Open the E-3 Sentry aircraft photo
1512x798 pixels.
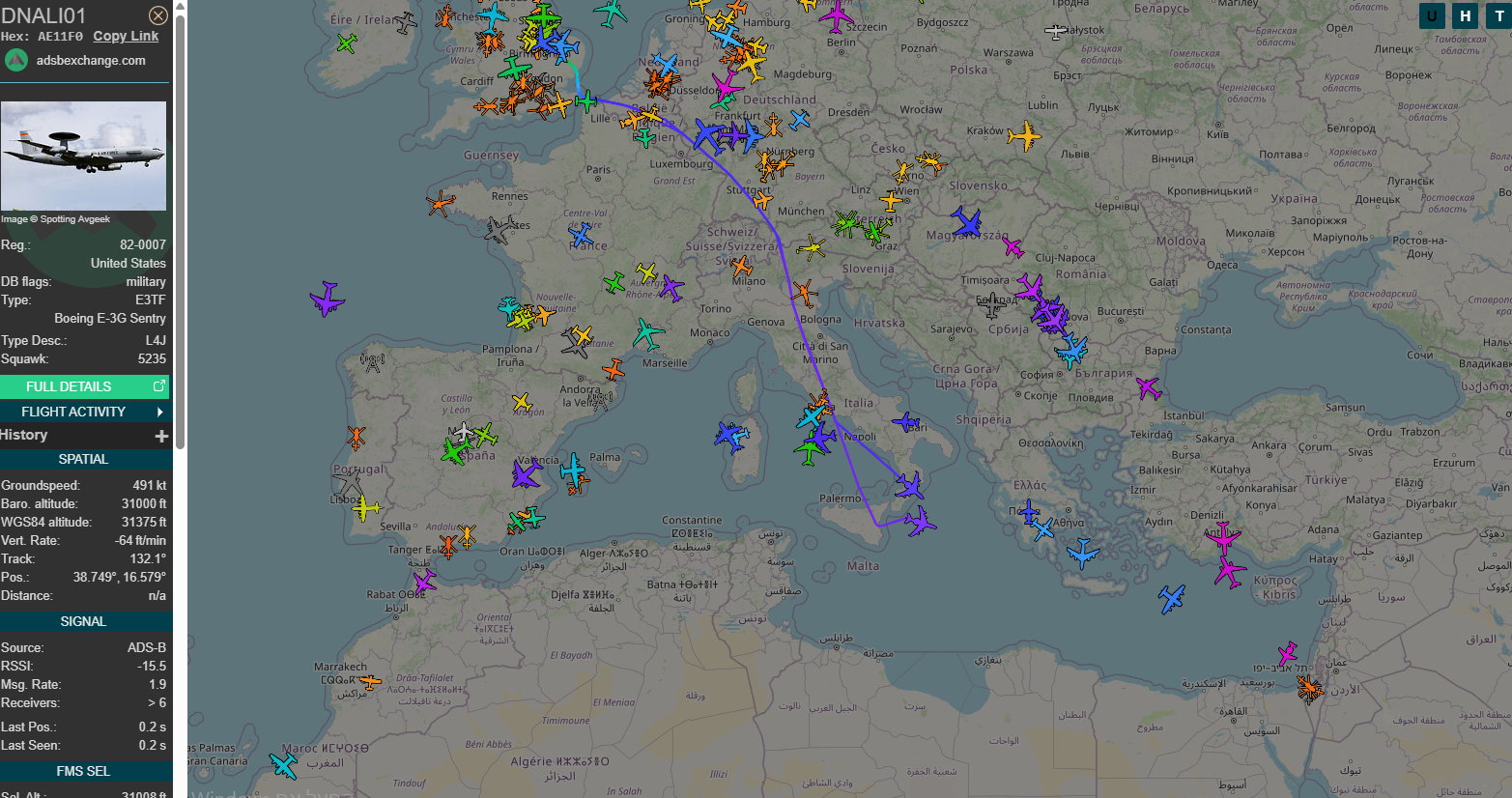[84, 157]
